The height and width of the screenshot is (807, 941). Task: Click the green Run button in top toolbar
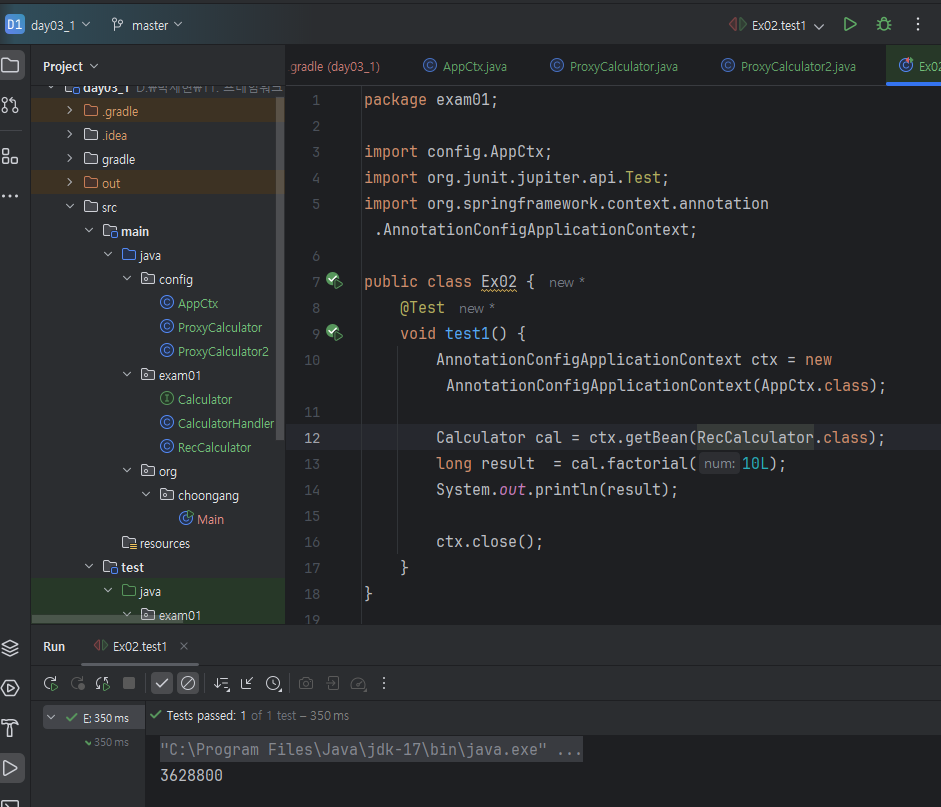pyautogui.click(x=850, y=24)
